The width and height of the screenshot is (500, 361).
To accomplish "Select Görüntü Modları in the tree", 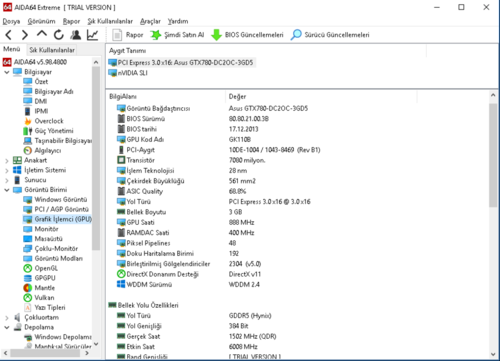I will (x=53, y=259).
